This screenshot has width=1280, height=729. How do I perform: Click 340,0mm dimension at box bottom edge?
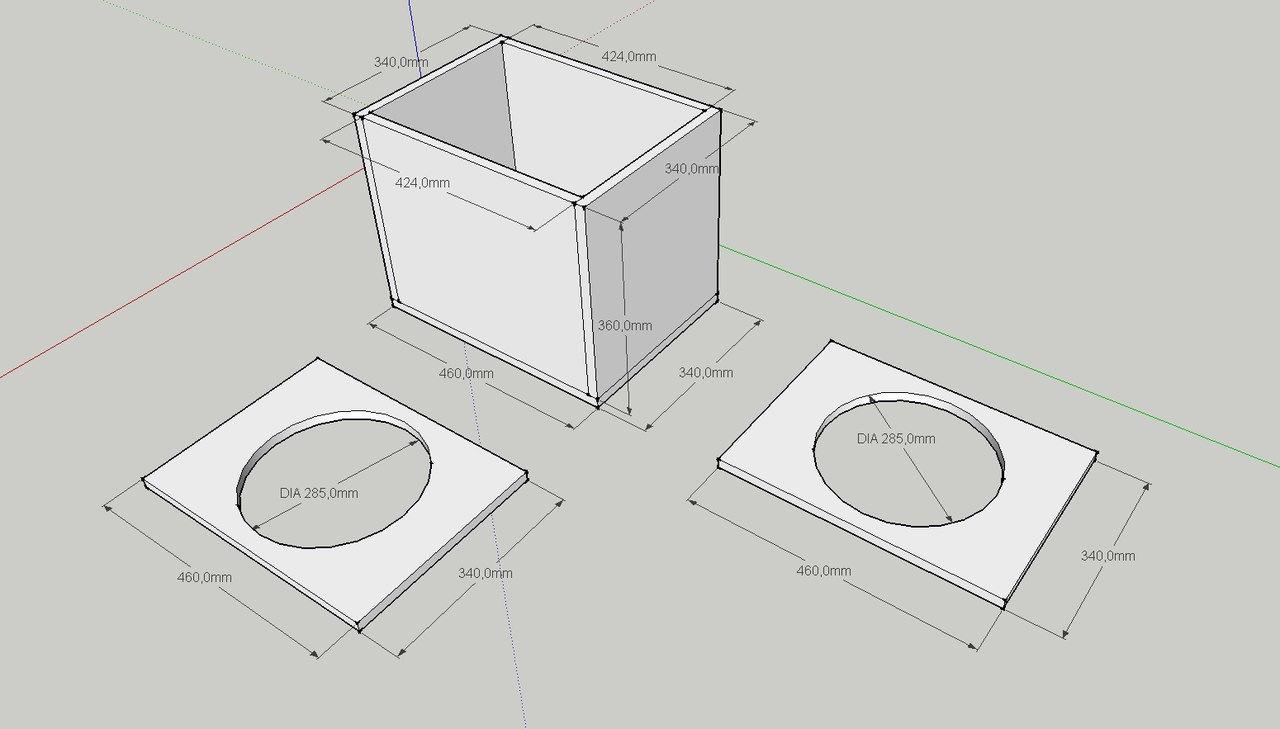(x=706, y=373)
